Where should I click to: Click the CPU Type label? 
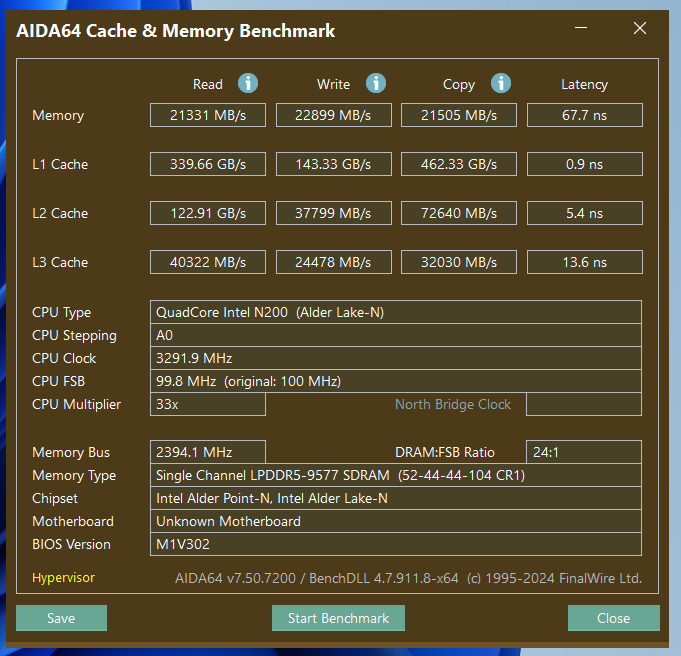[61, 313]
